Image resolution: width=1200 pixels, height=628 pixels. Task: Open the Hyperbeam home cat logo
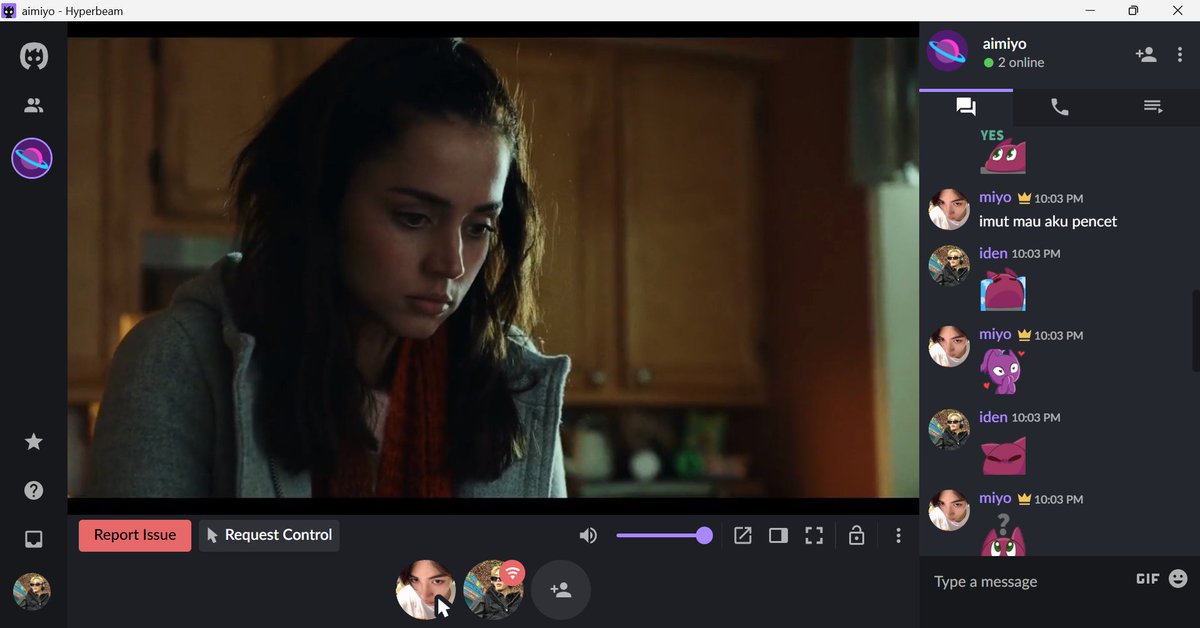coord(33,56)
